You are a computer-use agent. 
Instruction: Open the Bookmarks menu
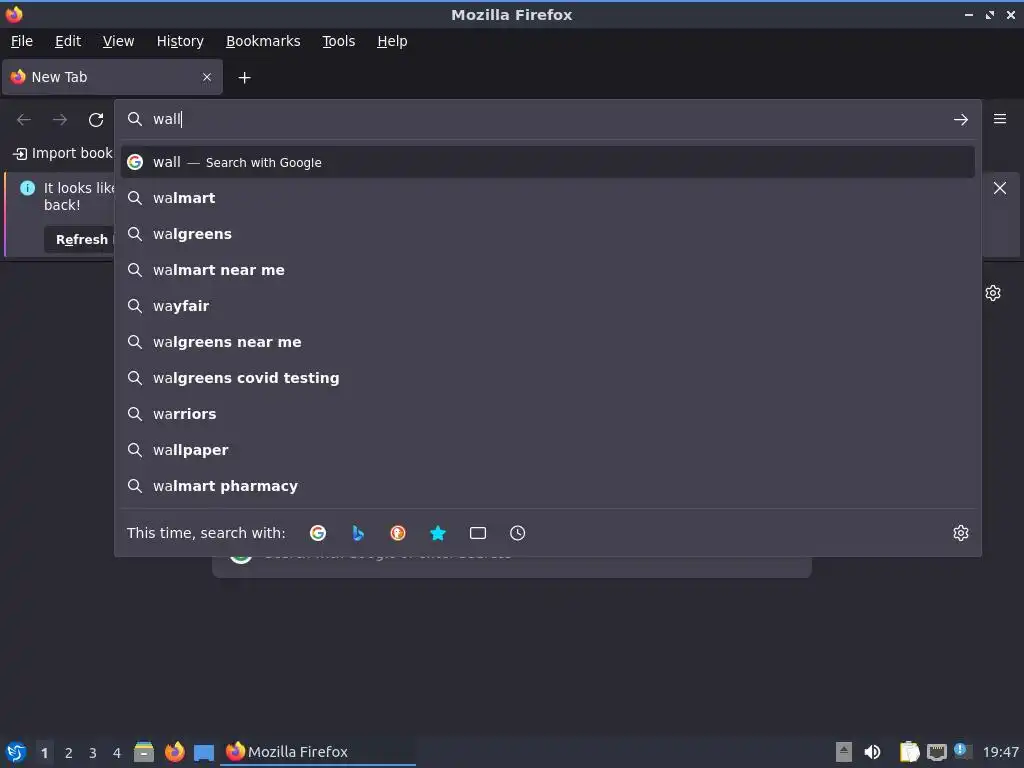263,41
